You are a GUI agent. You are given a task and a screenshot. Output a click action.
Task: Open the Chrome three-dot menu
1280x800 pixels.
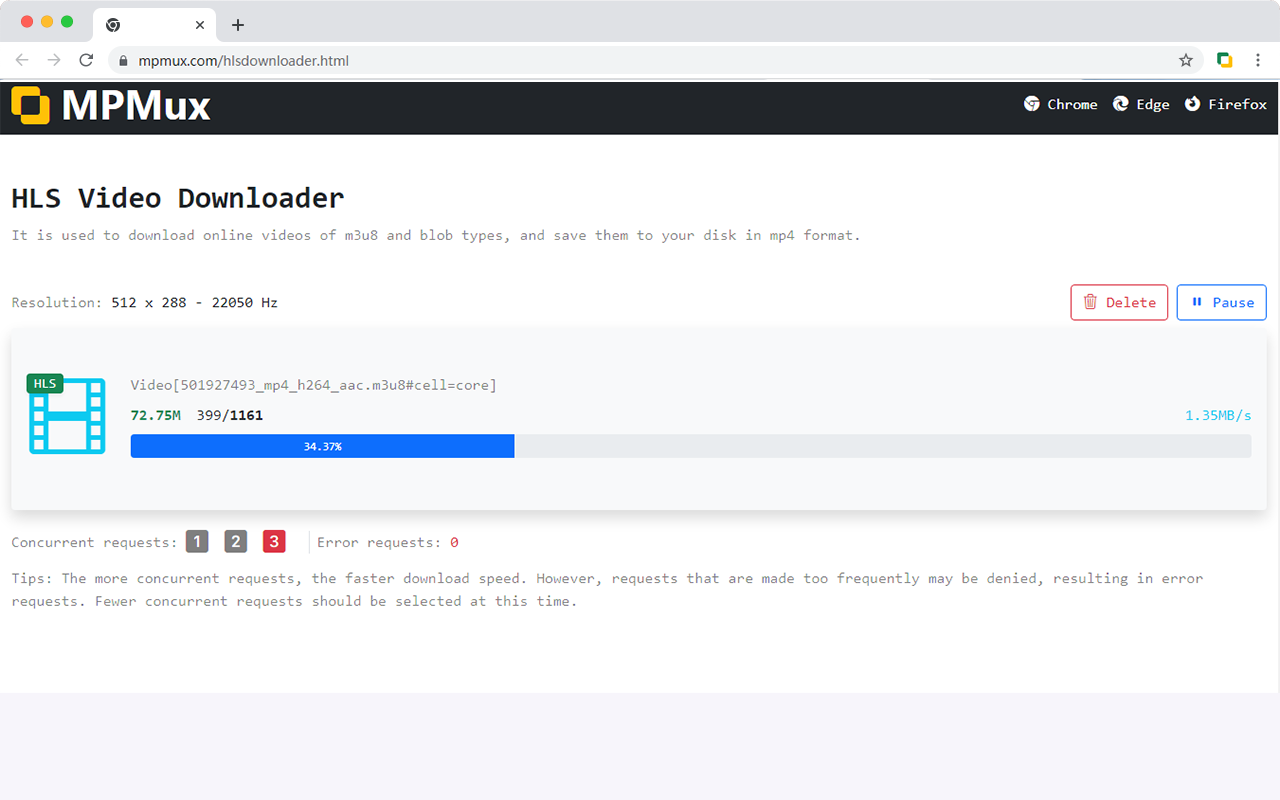[x=1258, y=60]
